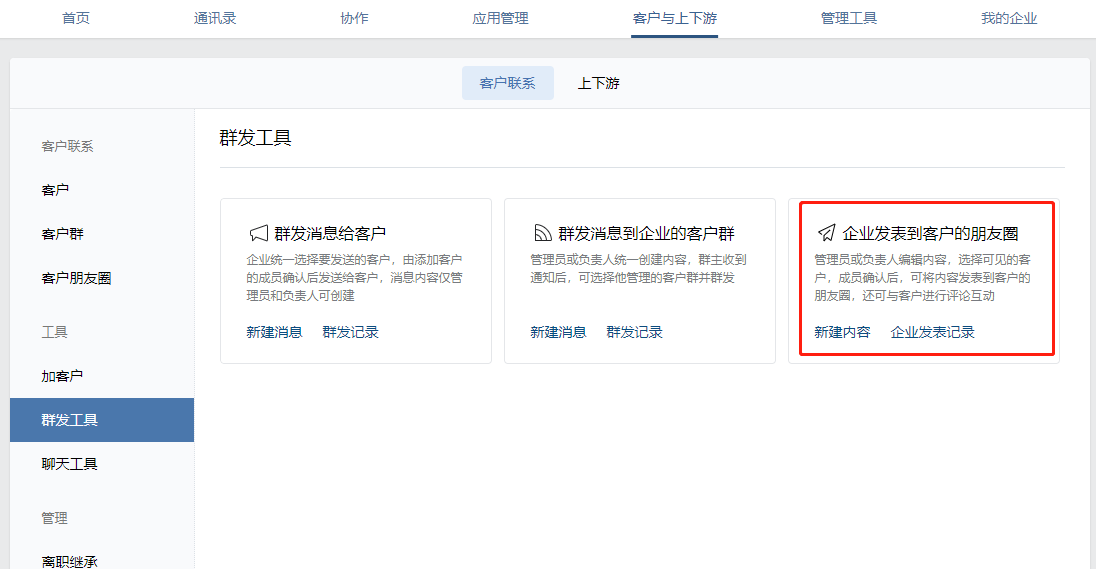Image resolution: width=1096 pixels, height=569 pixels.
Task: Click the 管理 sidebar section label
Action: 55,518
